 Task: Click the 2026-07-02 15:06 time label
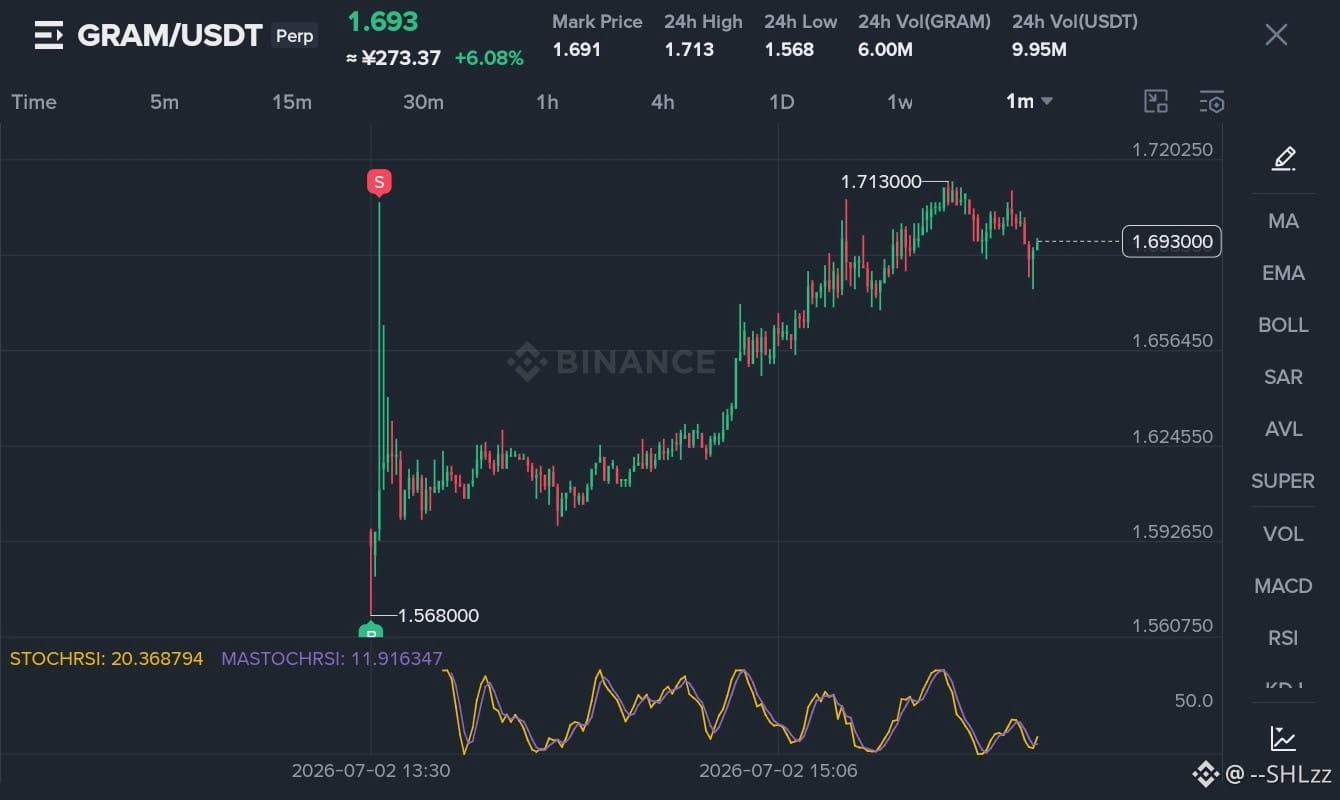[x=778, y=771]
